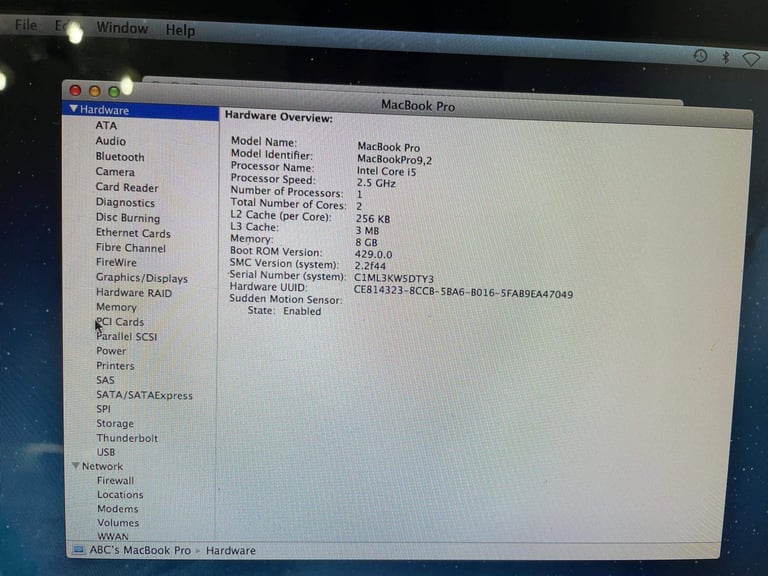Screen dimensions: 768x576
Task: Select FireWire in the sidebar
Action: 116,263
